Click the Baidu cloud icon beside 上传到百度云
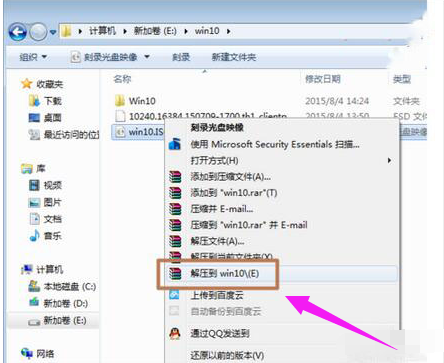 [x=174, y=295]
